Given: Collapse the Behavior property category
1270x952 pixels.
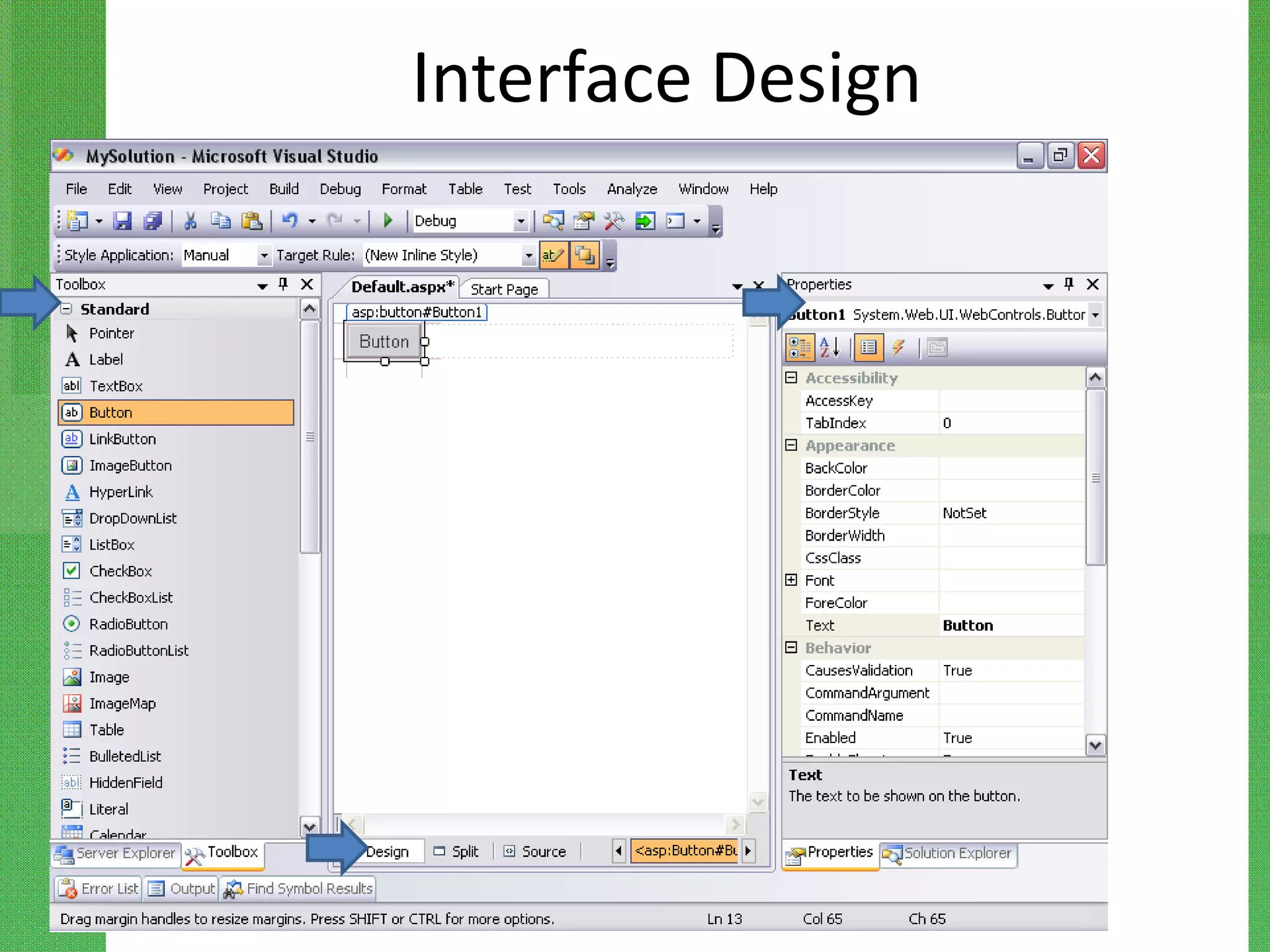Looking at the screenshot, I should (x=791, y=648).
